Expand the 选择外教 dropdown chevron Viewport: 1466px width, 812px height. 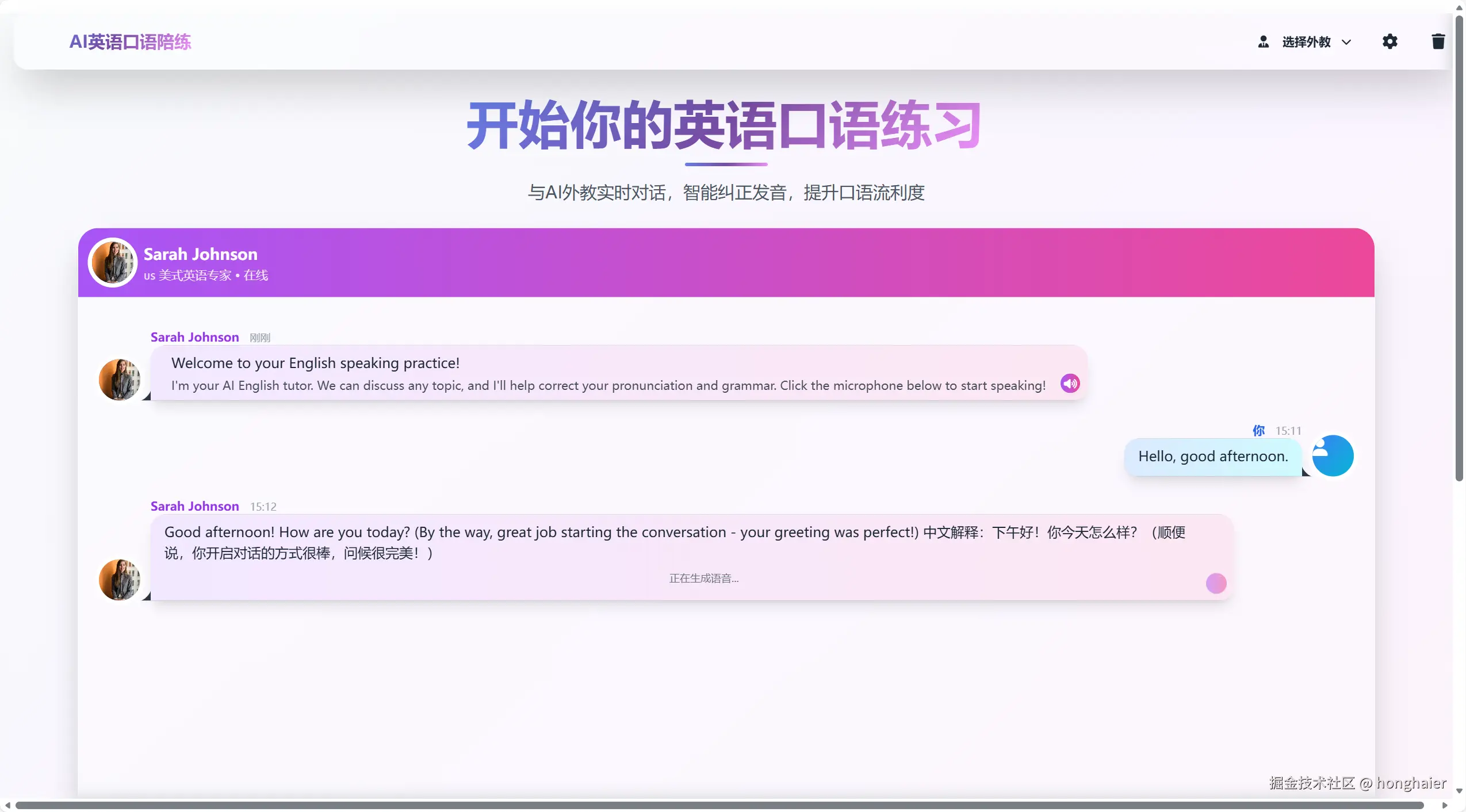click(1346, 42)
